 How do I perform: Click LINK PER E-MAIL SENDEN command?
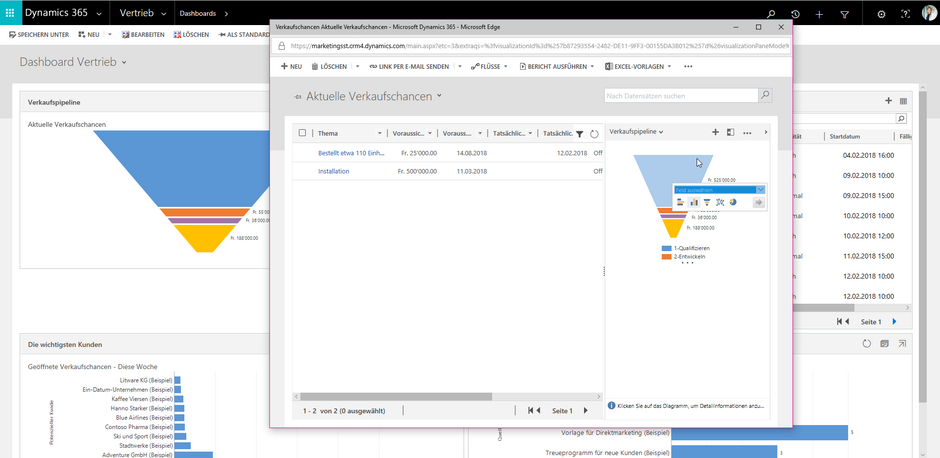click(409, 67)
